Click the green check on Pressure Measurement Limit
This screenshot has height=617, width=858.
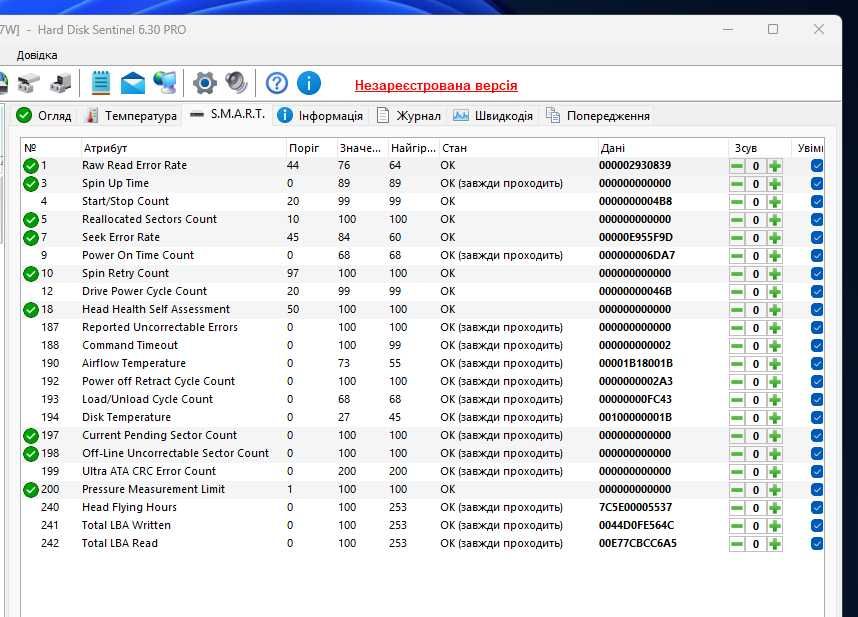[31, 490]
